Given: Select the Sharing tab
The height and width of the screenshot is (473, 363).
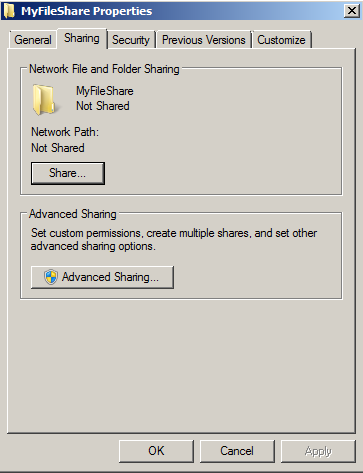Looking at the screenshot, I should point(82,38).
